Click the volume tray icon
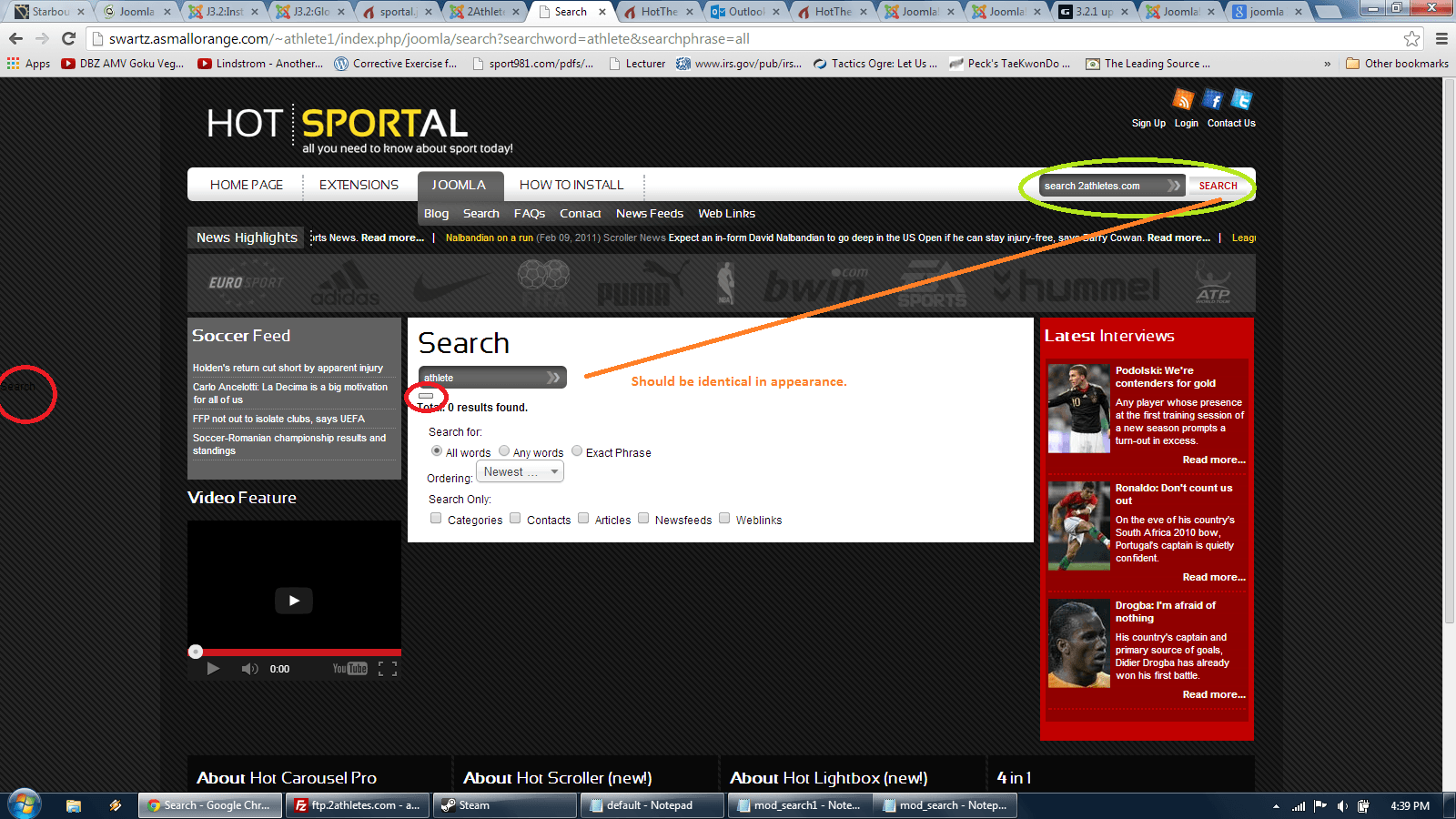Viewport: 1456px width, 819px height. (x=1342, y=806)
